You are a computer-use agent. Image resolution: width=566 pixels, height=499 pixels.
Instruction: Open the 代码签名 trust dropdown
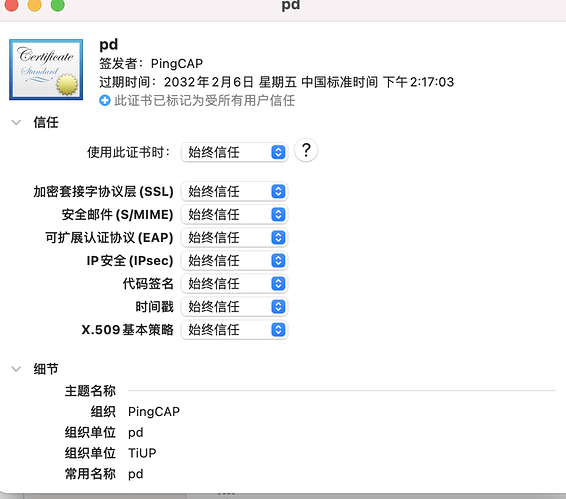(234, 284)
